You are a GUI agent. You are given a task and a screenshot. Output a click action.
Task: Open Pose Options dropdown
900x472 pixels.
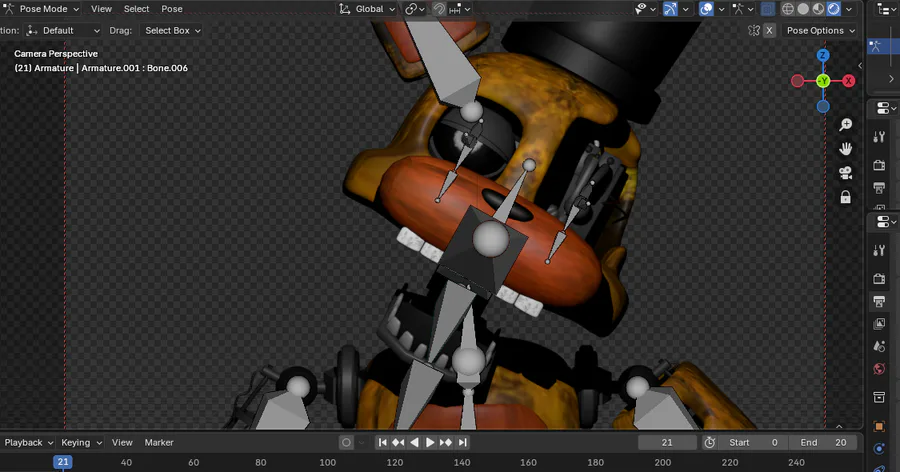pos(820,30)
